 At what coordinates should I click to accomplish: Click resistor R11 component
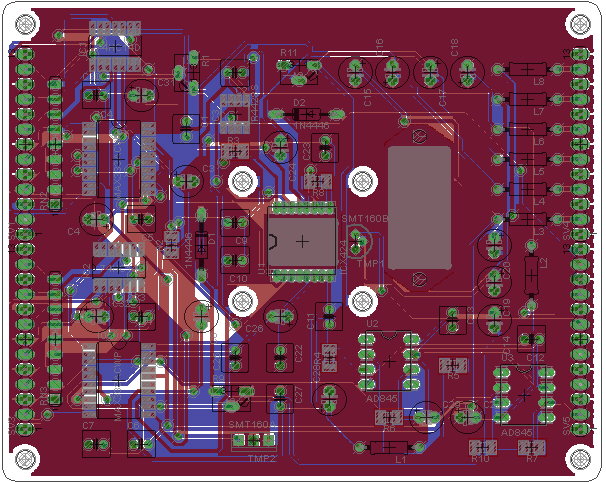pos(299,72)
